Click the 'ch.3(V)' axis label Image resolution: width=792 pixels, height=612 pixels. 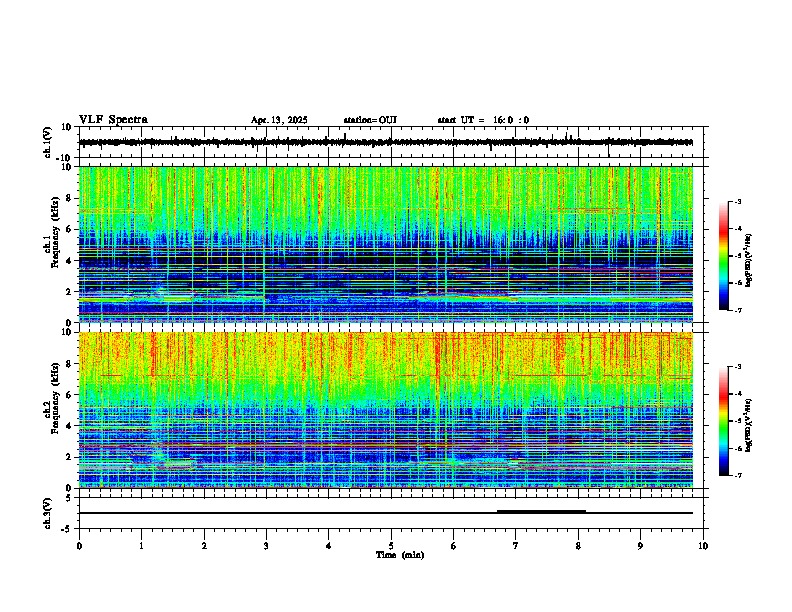click(x=48, y=513)
